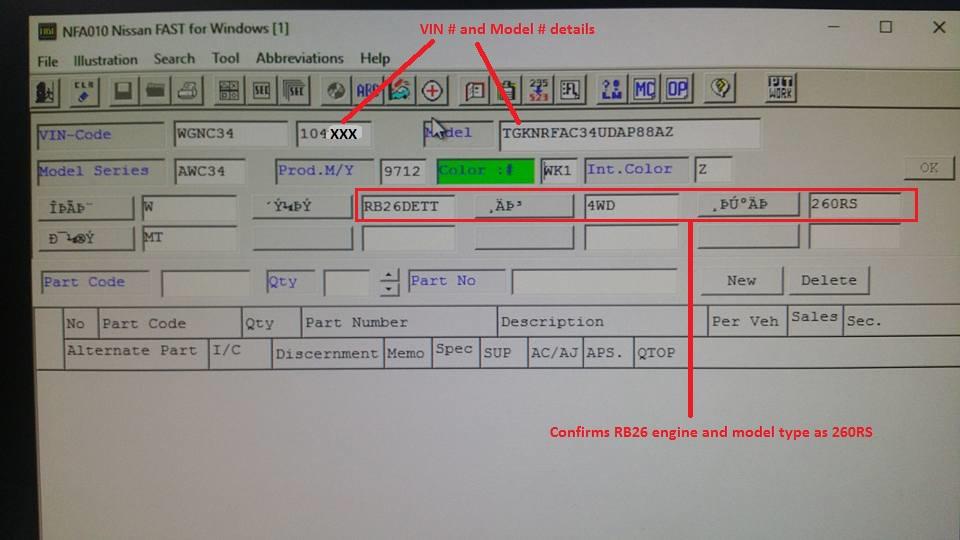Open the Tool menu
The height and width of the screenshot is (540, 960).
pyautogui.click(x=225, y=58)
